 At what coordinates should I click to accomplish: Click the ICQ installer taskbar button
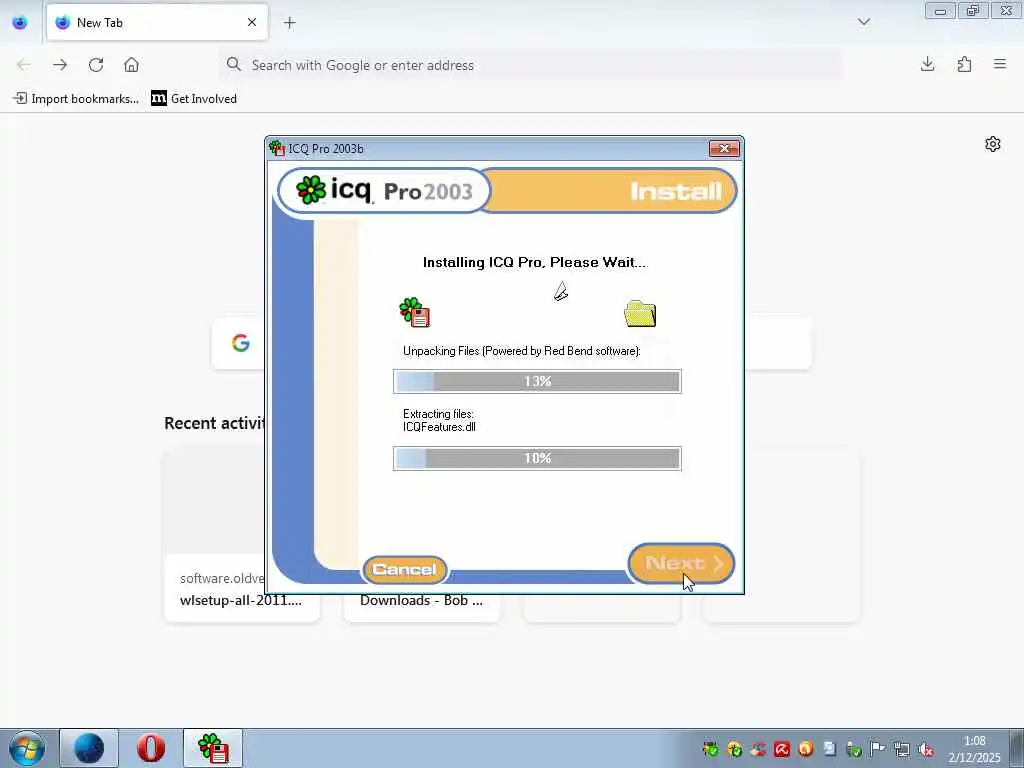(213, 748)
